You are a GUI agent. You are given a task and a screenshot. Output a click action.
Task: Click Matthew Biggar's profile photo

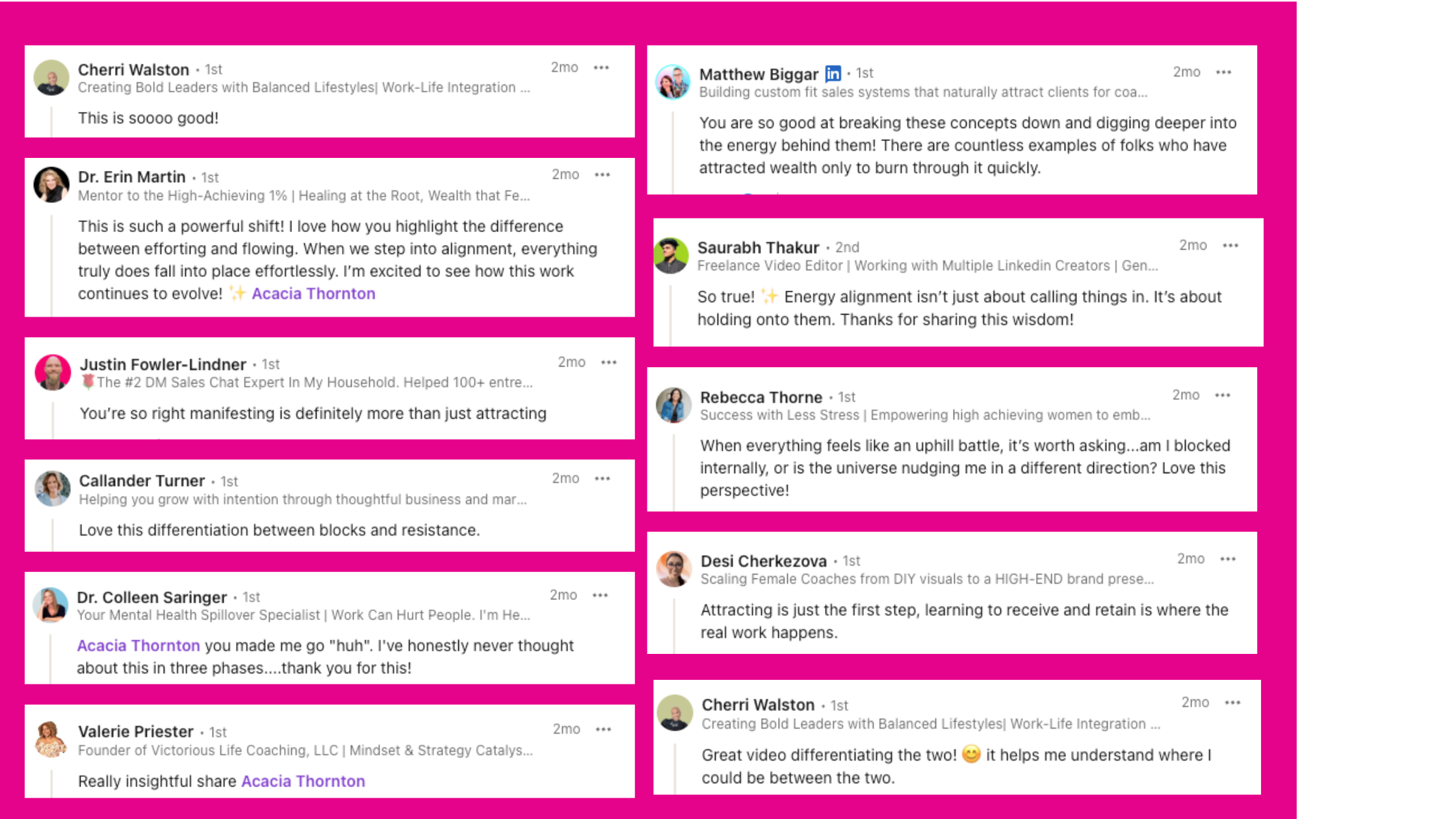click(673, 82)
